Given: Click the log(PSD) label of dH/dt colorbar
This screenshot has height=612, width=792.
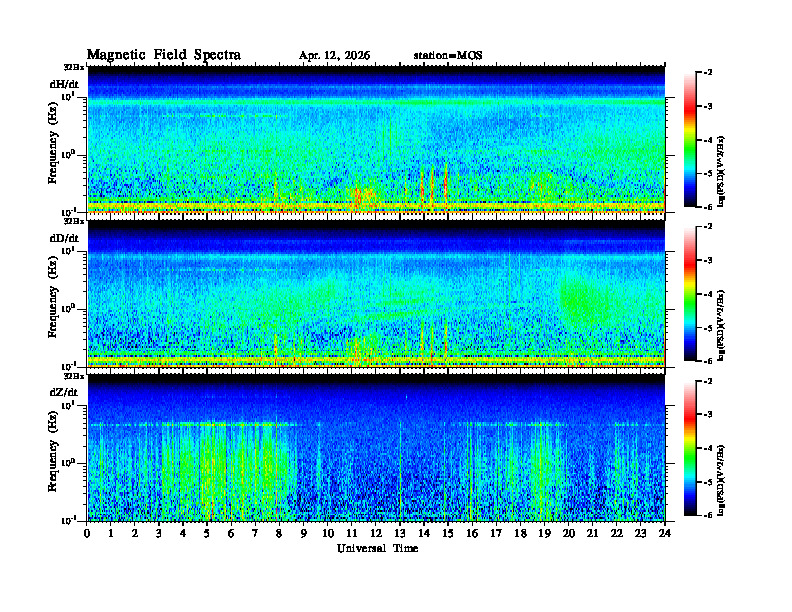Looking at the screenshot, I should 721,171.
